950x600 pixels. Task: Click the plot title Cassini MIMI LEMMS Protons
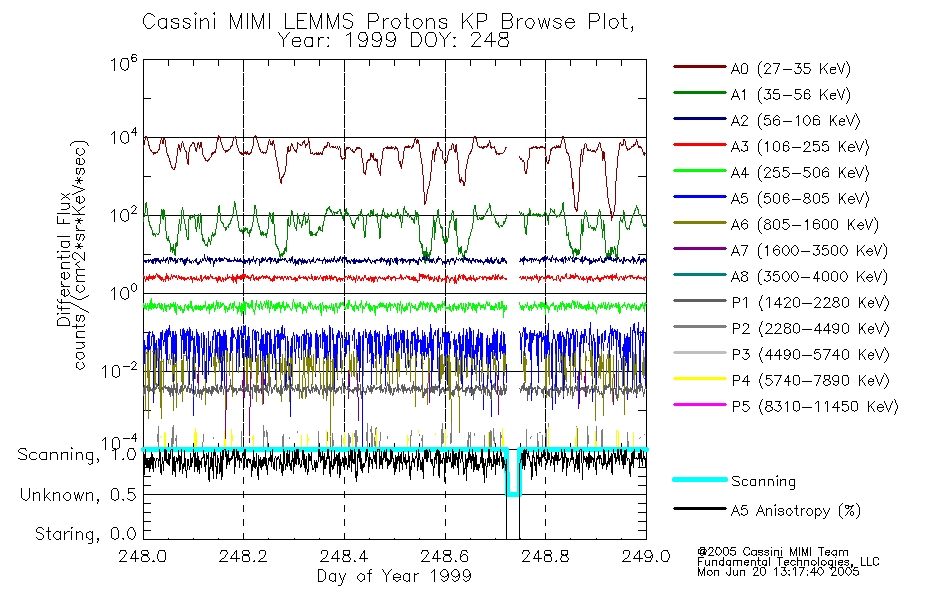click(x=388, y=22)
